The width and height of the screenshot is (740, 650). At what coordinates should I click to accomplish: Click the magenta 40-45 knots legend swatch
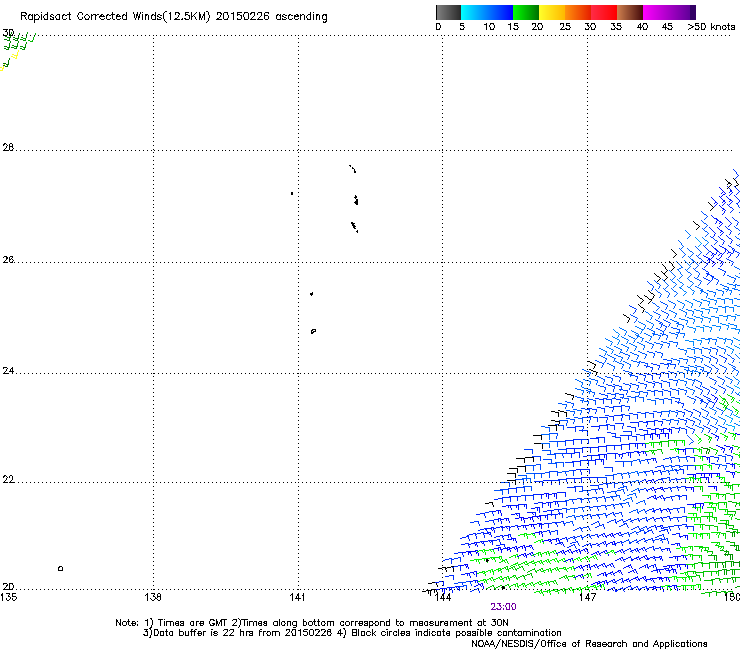point(656,12)
